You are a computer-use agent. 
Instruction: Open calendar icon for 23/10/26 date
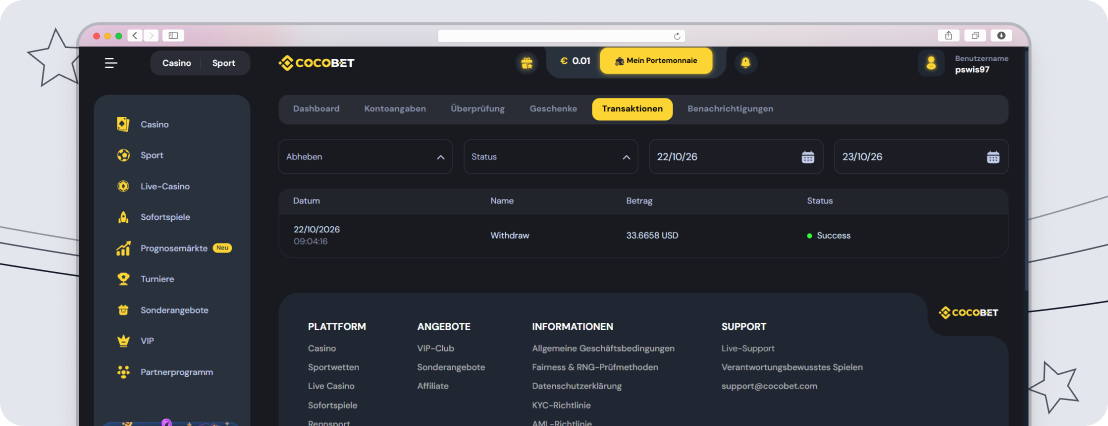(x=993, y=157)
